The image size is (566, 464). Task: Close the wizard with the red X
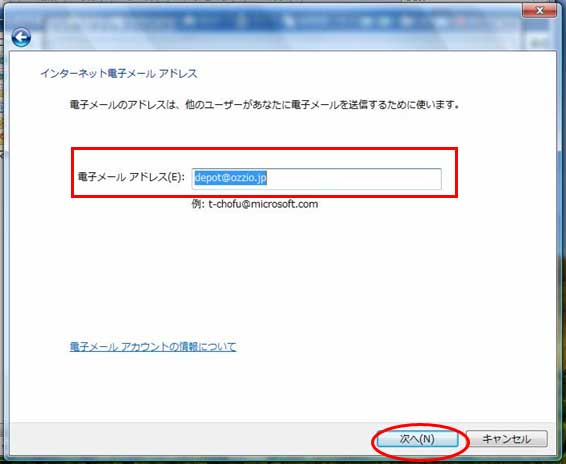539,10
